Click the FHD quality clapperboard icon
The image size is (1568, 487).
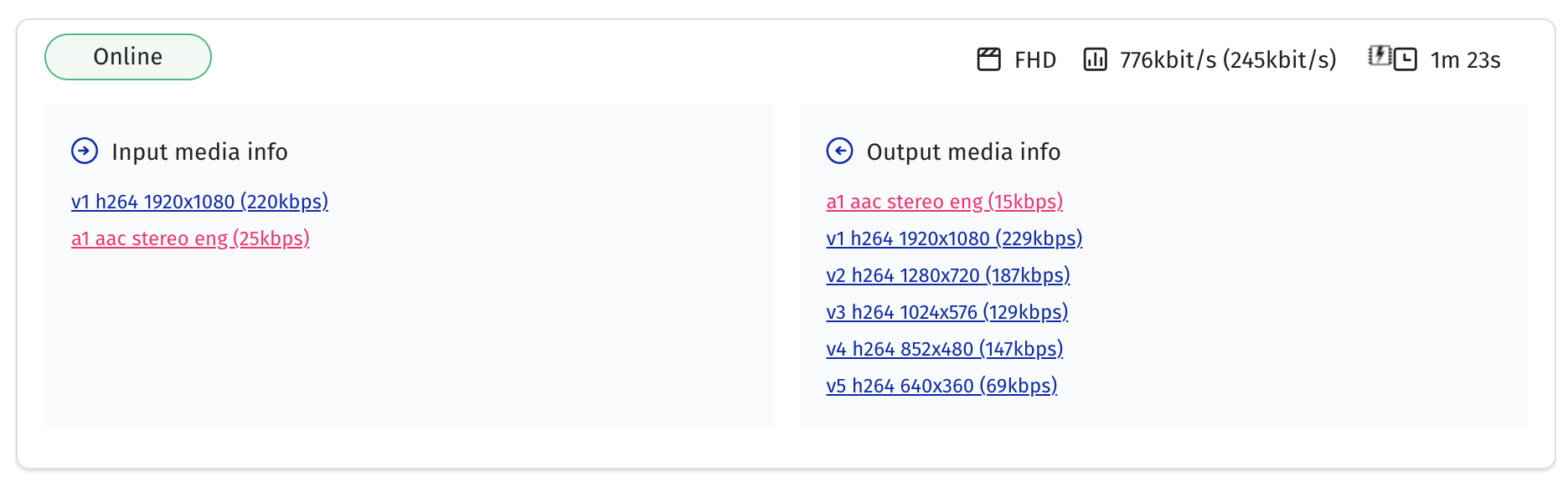pos(989,59)
